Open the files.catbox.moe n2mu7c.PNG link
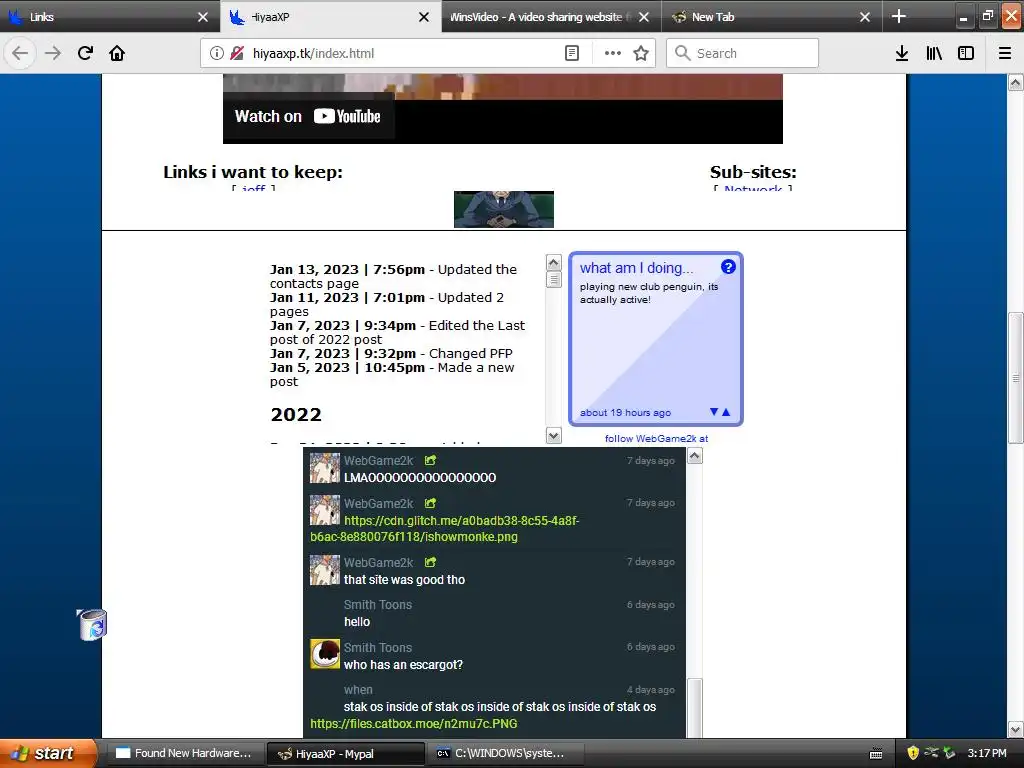Screen dimensions: 1024x768 413,724
